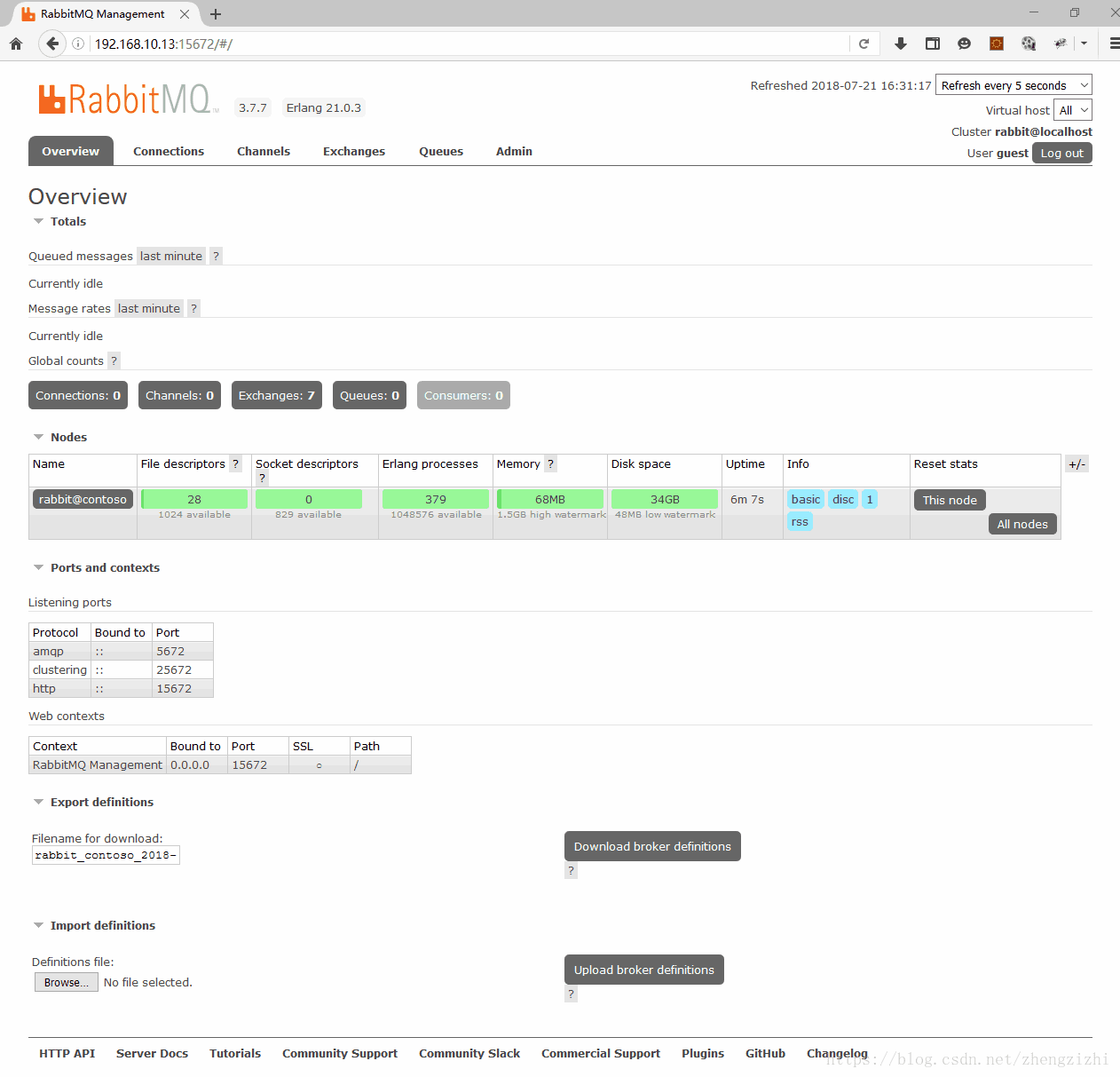
Task: Open the Virtual host dropdown
Action: pyautogui.click(x=1073, y=110)
